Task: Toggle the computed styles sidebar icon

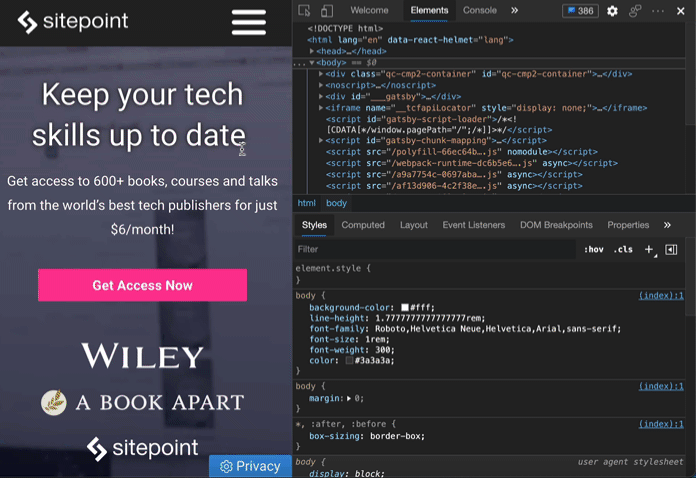Action: coord(671,249)
